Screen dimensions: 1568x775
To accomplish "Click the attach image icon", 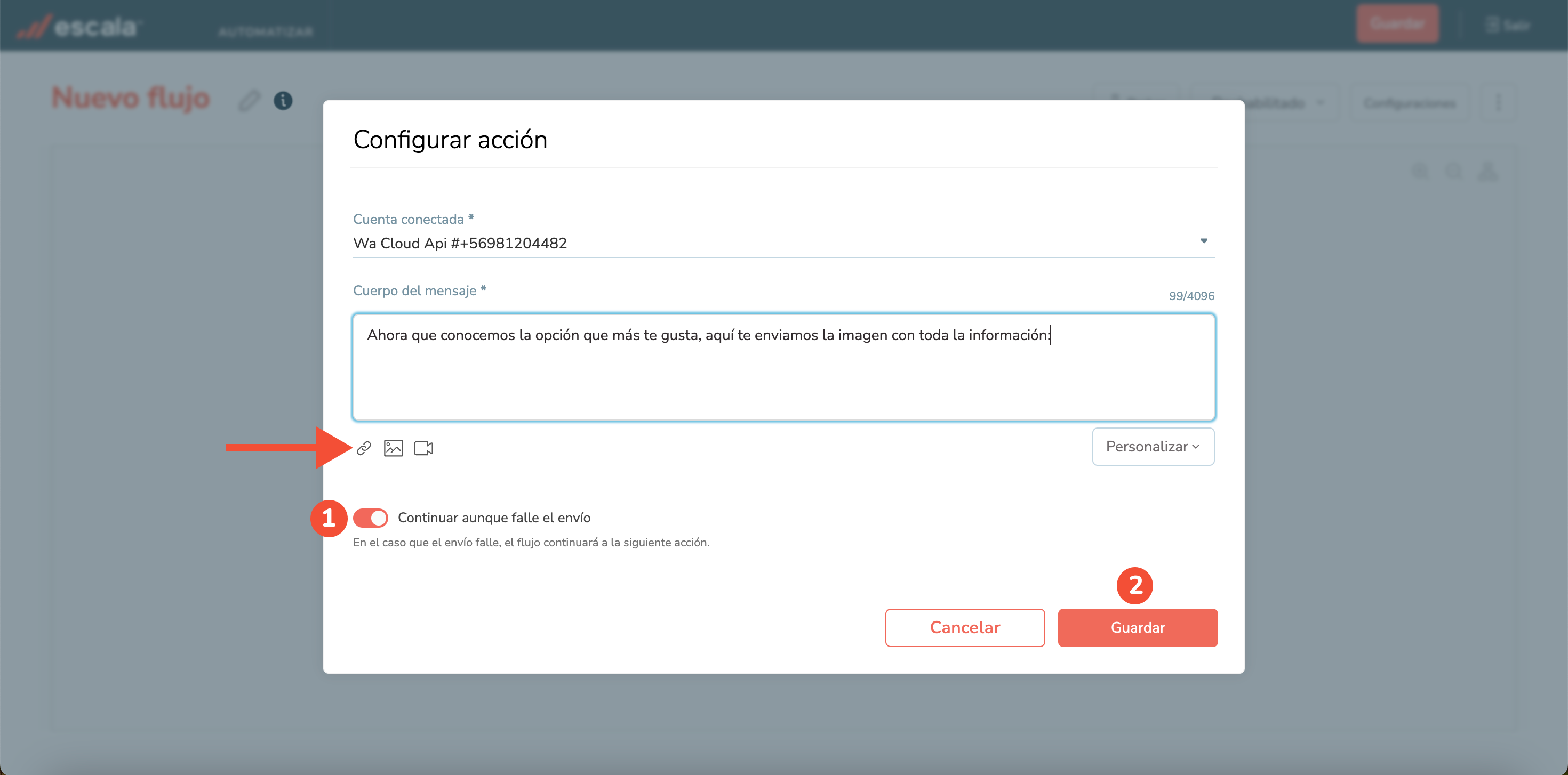I will (x=393, y=448).
